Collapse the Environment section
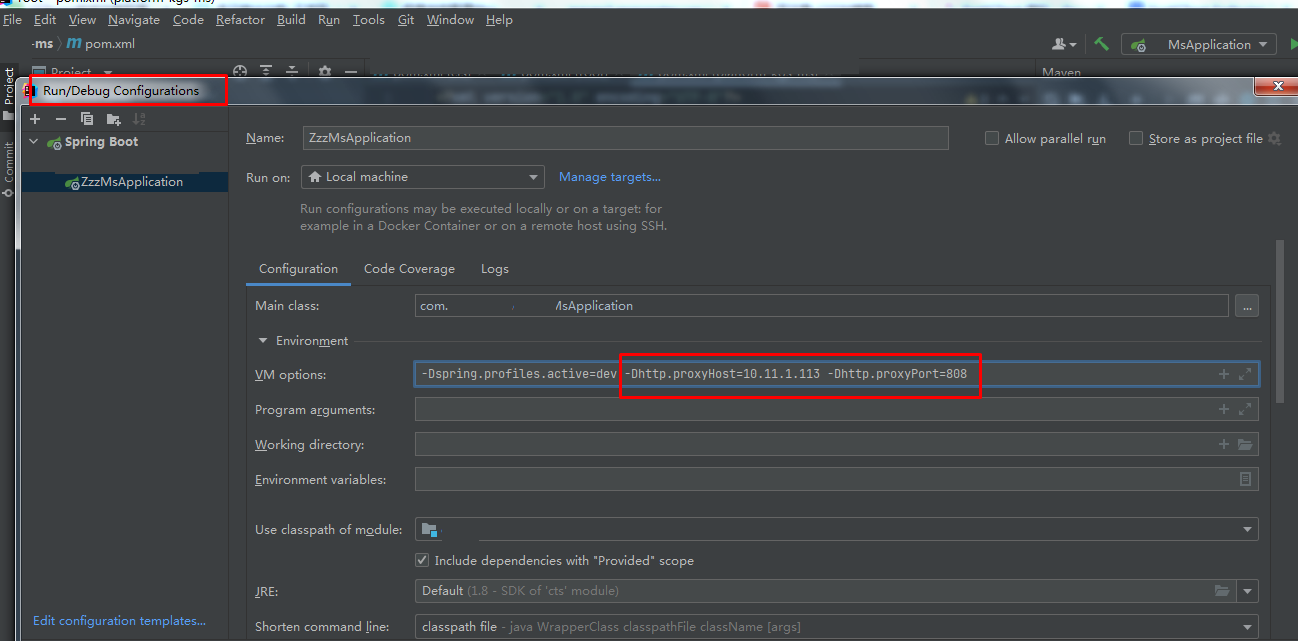Screen dimensions: 1298x641 click(264, 341)
